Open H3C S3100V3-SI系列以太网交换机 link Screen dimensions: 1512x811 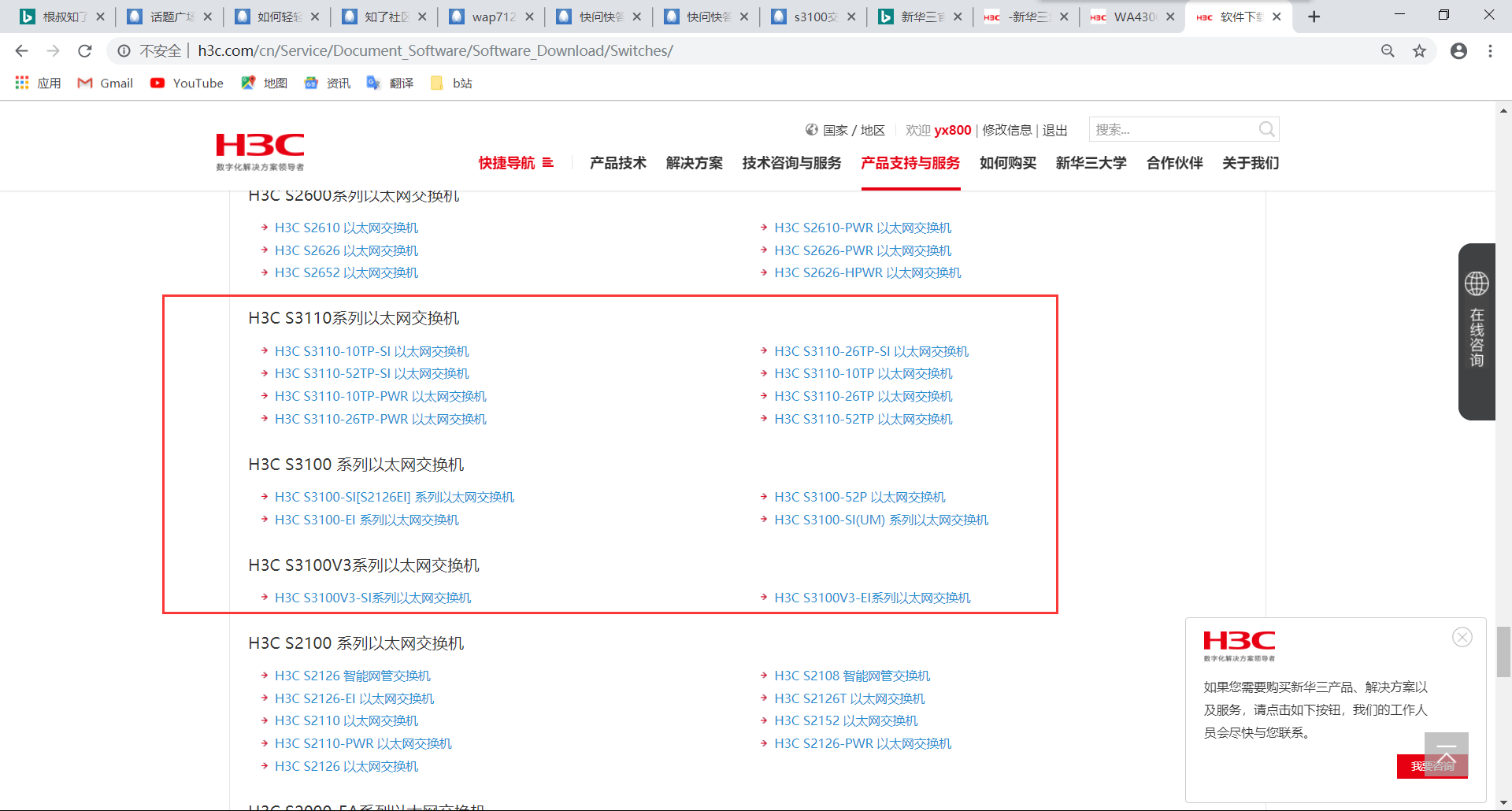click(372, 598)
